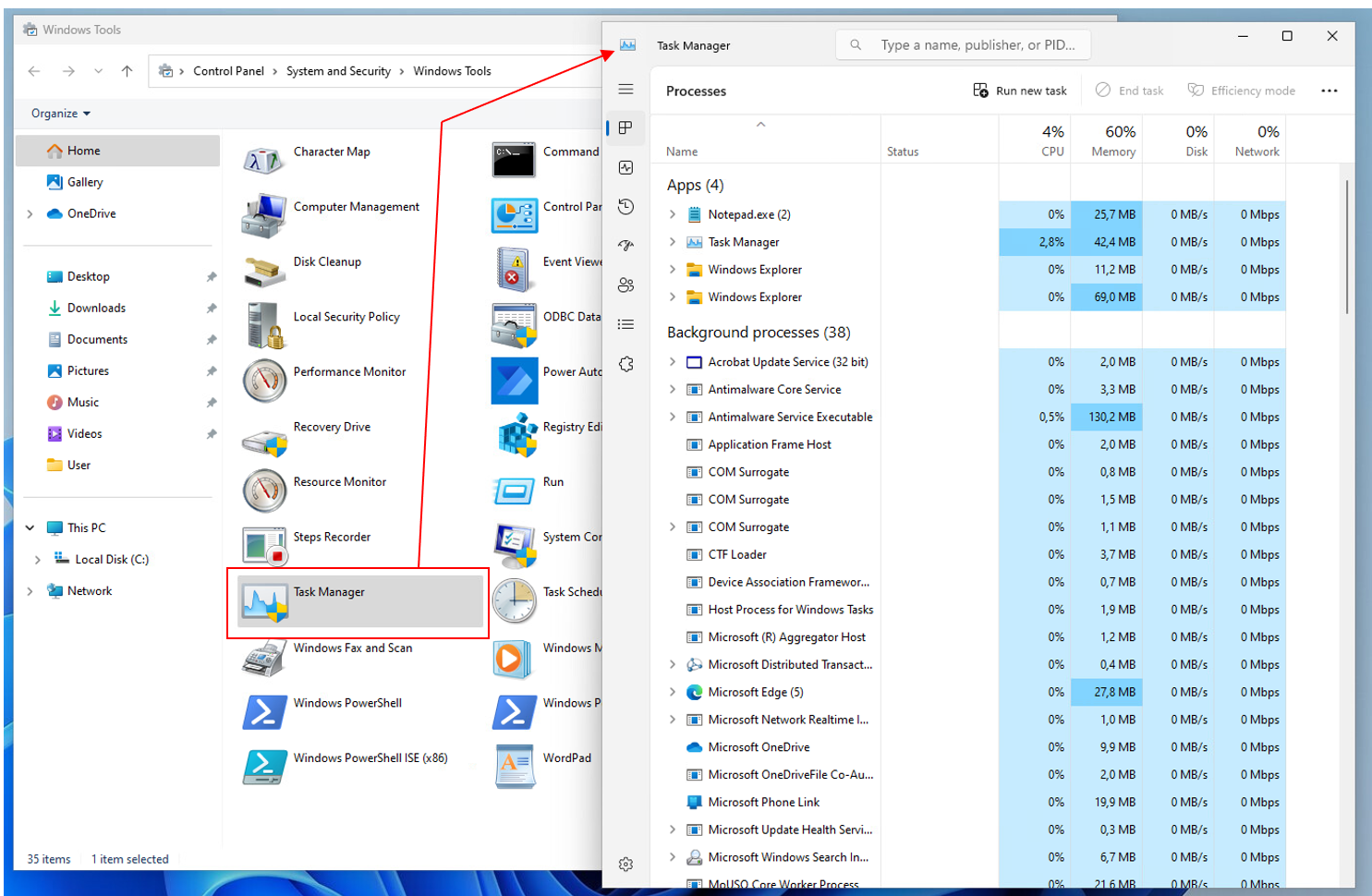Expand the This PC tree node
Screen dimensions: 1372x896
click(30, 528)
